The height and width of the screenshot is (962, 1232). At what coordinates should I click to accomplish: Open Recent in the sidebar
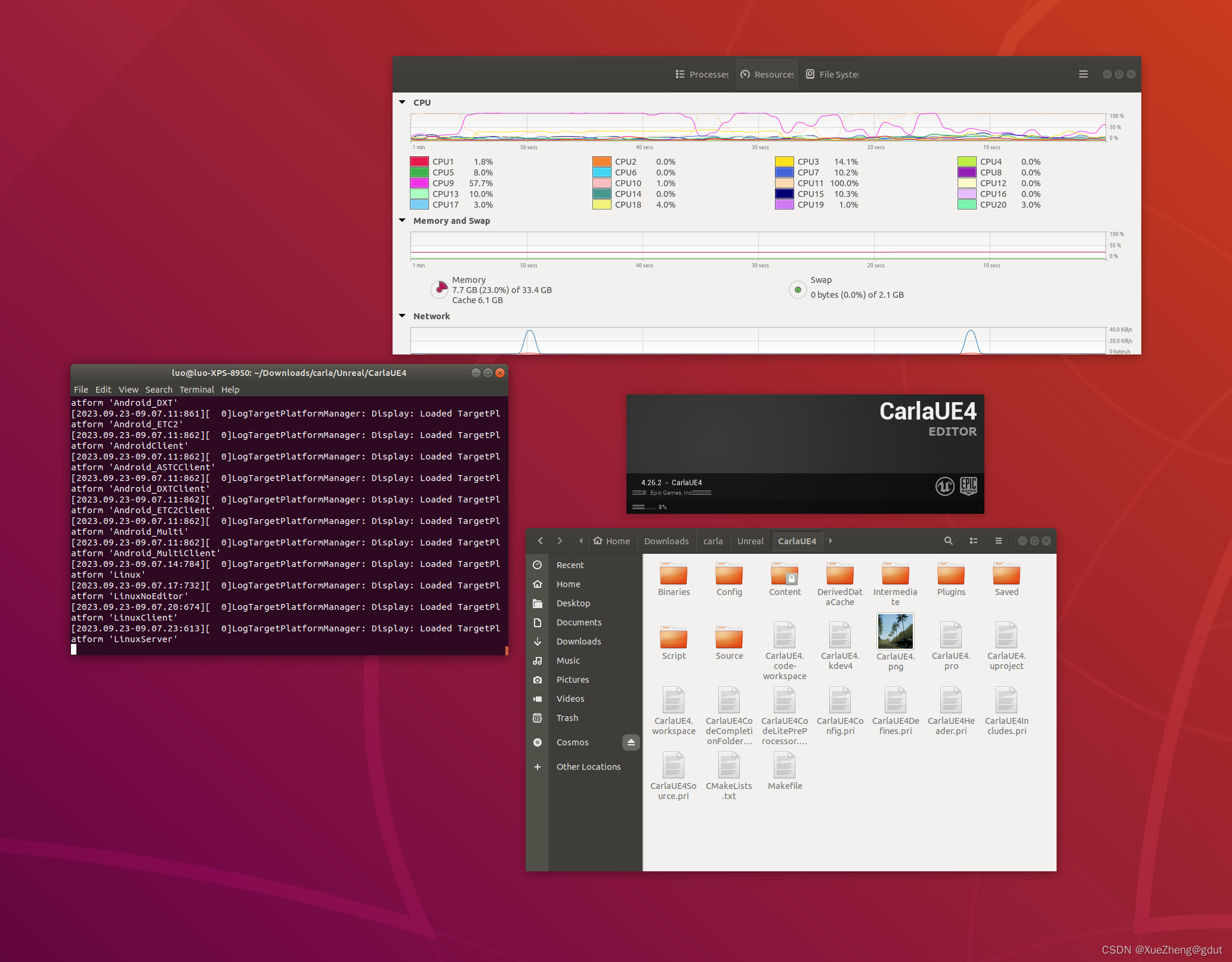pos(585,565)
